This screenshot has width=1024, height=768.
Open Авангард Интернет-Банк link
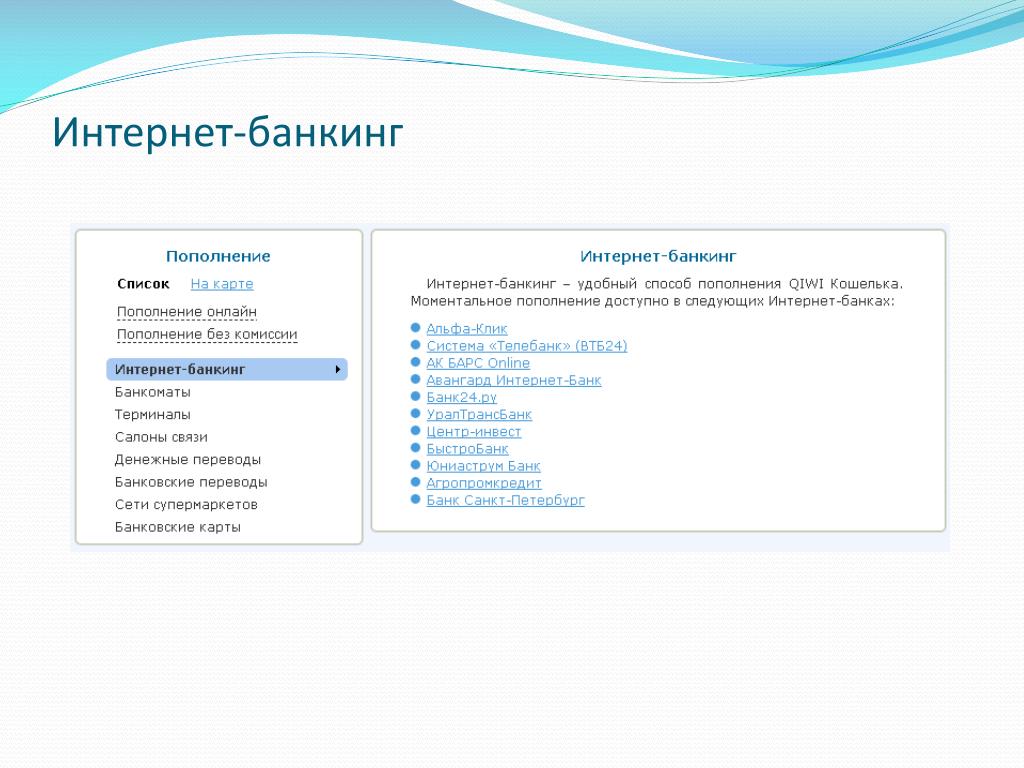tap(513, 379)
